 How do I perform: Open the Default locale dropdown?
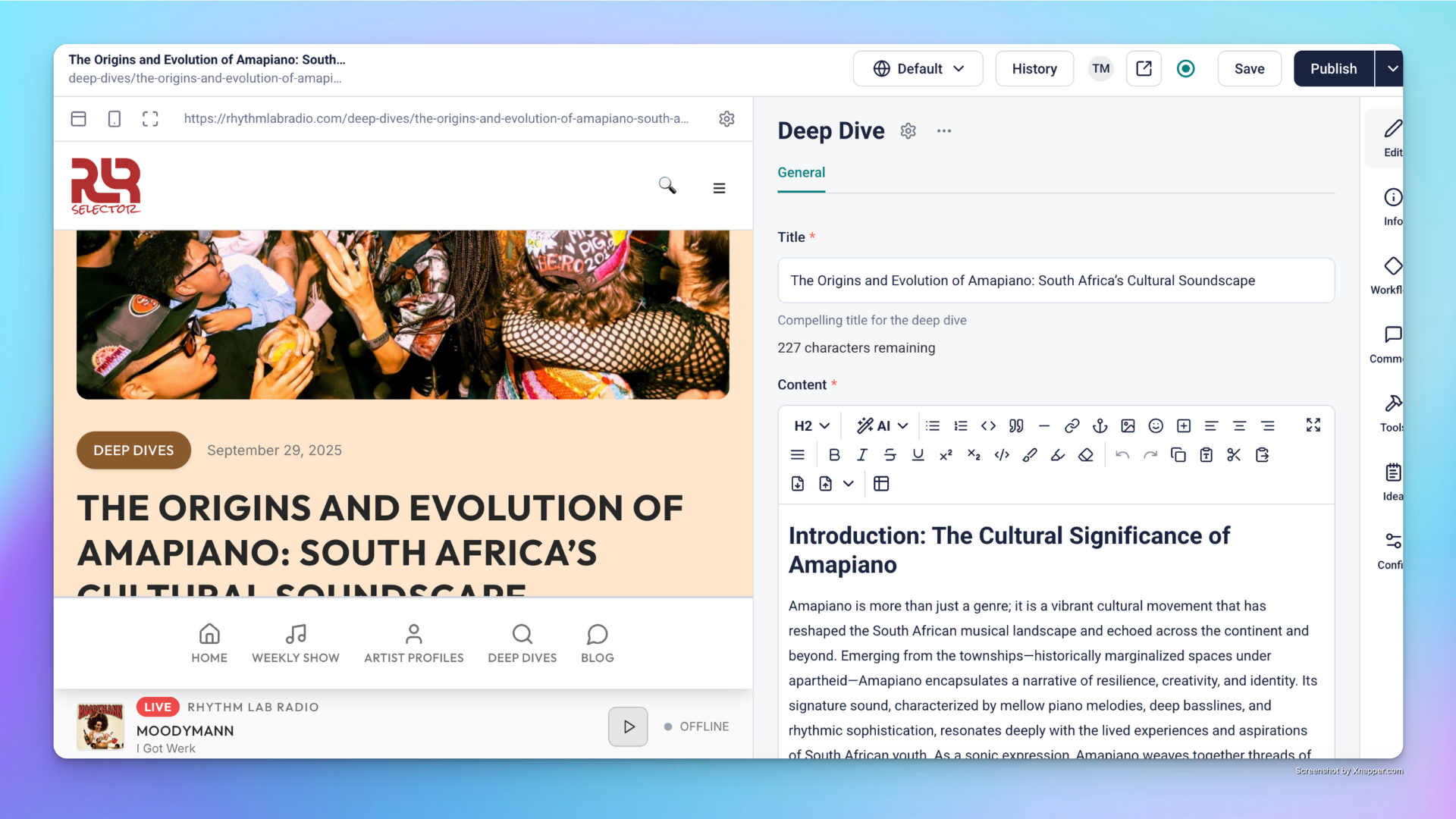click(918, 69)
